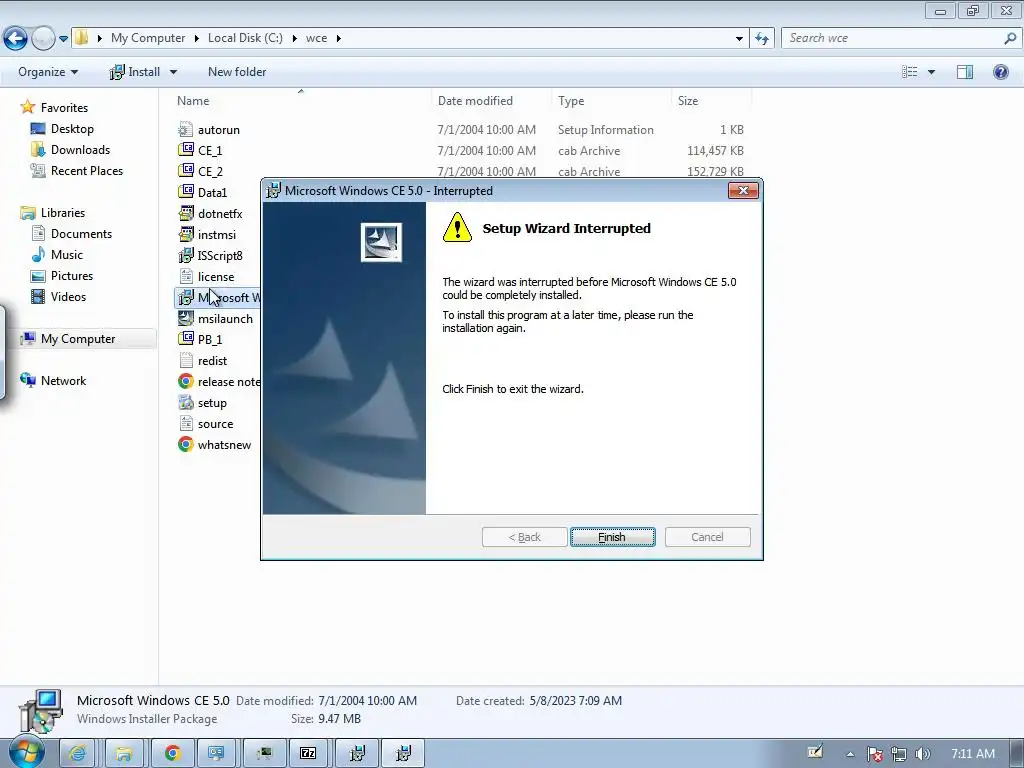This screenshot has width=1024, height=768.
Task: Click Install in the Explorer toolbar
Action: coord(135,72)
